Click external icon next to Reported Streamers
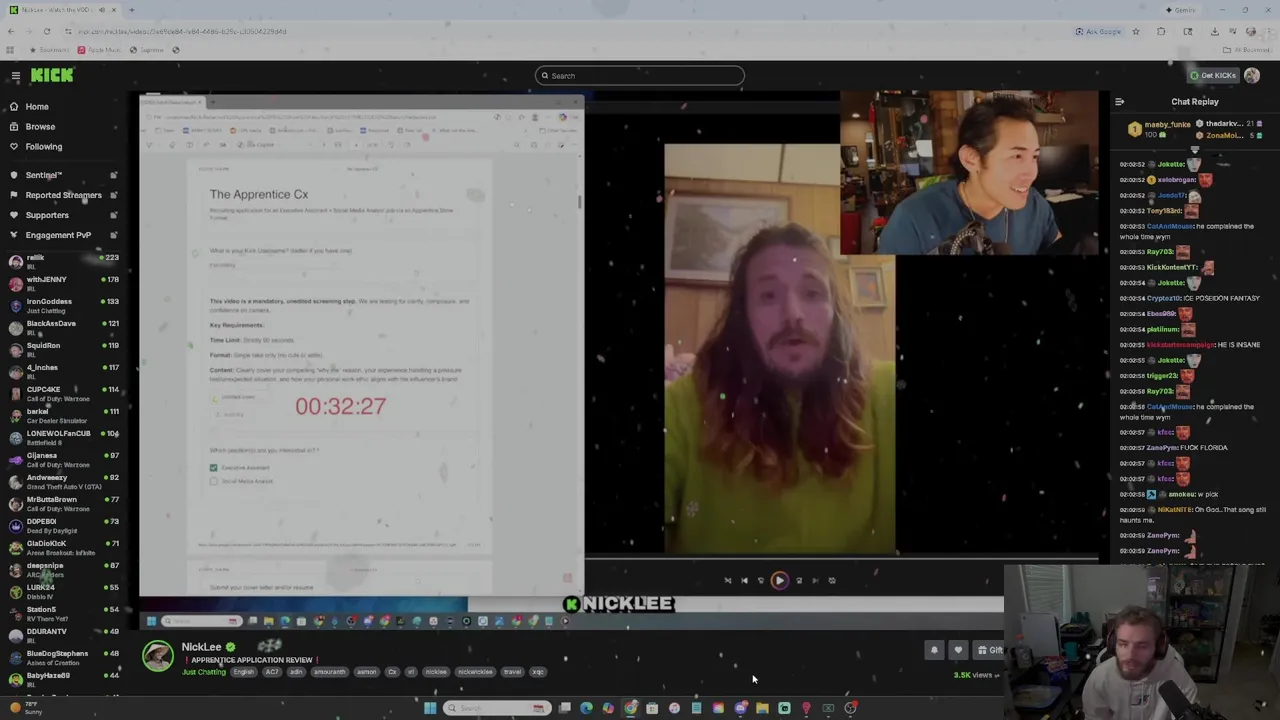Image resolution: width=1280 pixels, height=720 pixels. [113, 195]
